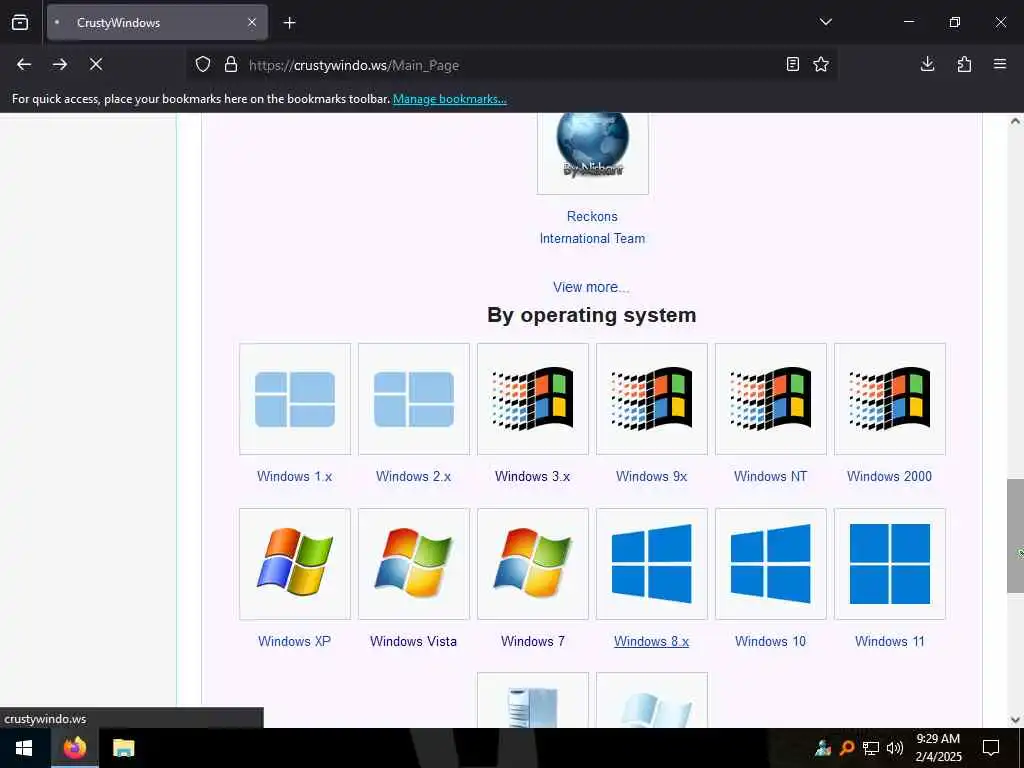Click the scrollbar up arrow

(x=1015, y=121)
